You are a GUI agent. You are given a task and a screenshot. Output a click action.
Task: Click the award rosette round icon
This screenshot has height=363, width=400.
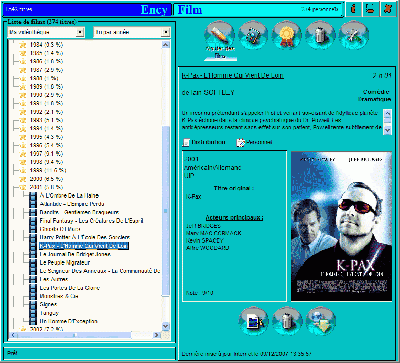287,35
